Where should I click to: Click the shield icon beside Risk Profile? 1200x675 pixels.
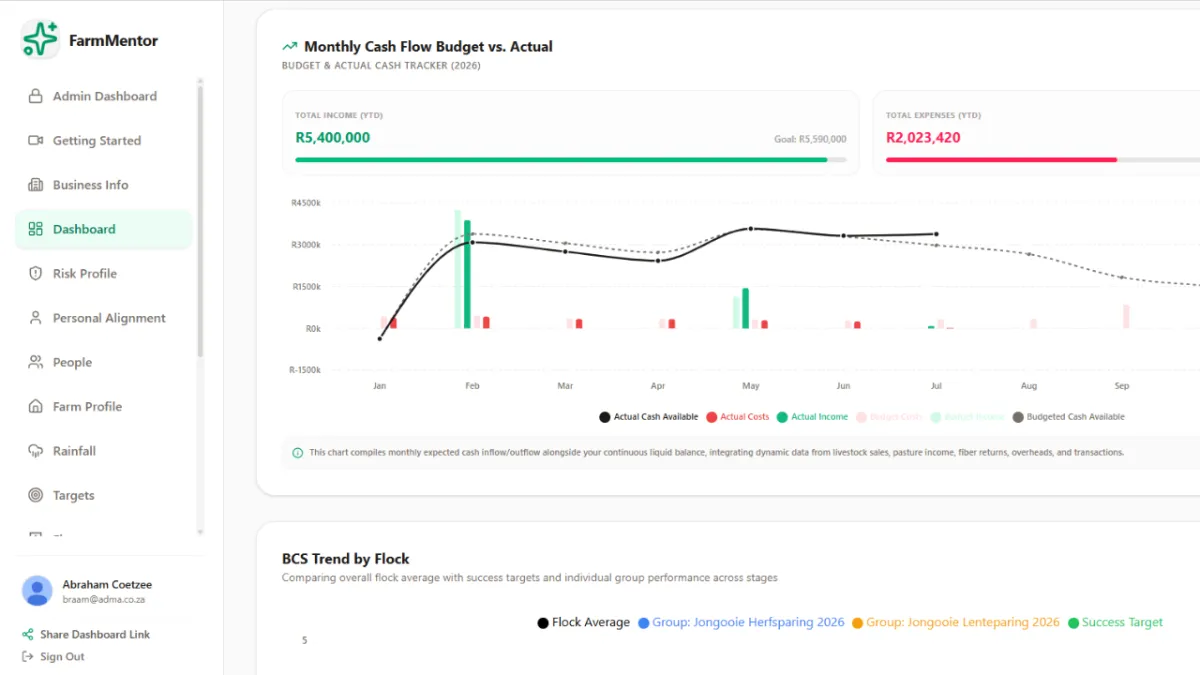point(36,274)
